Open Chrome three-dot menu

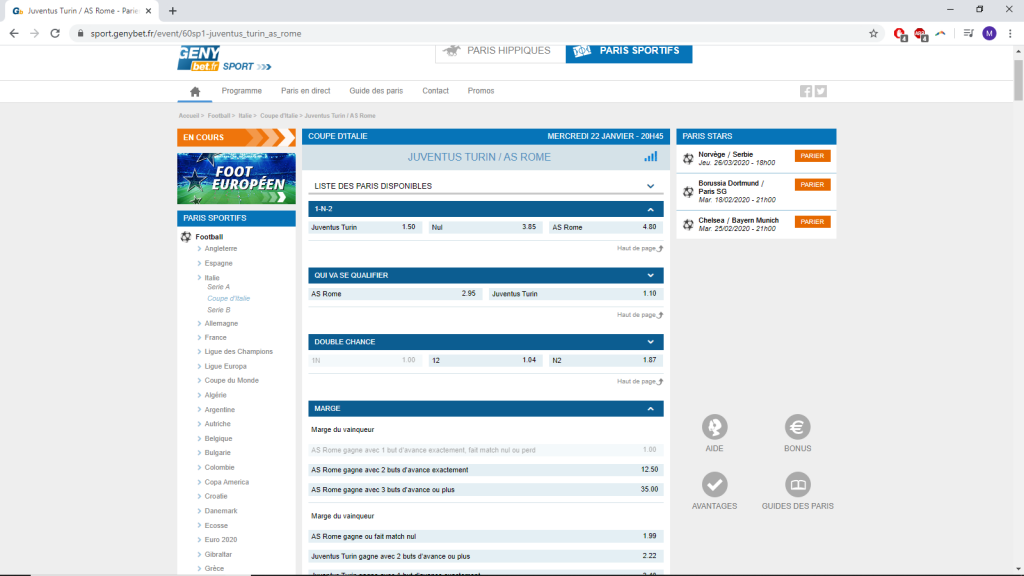click(1010, 33)
